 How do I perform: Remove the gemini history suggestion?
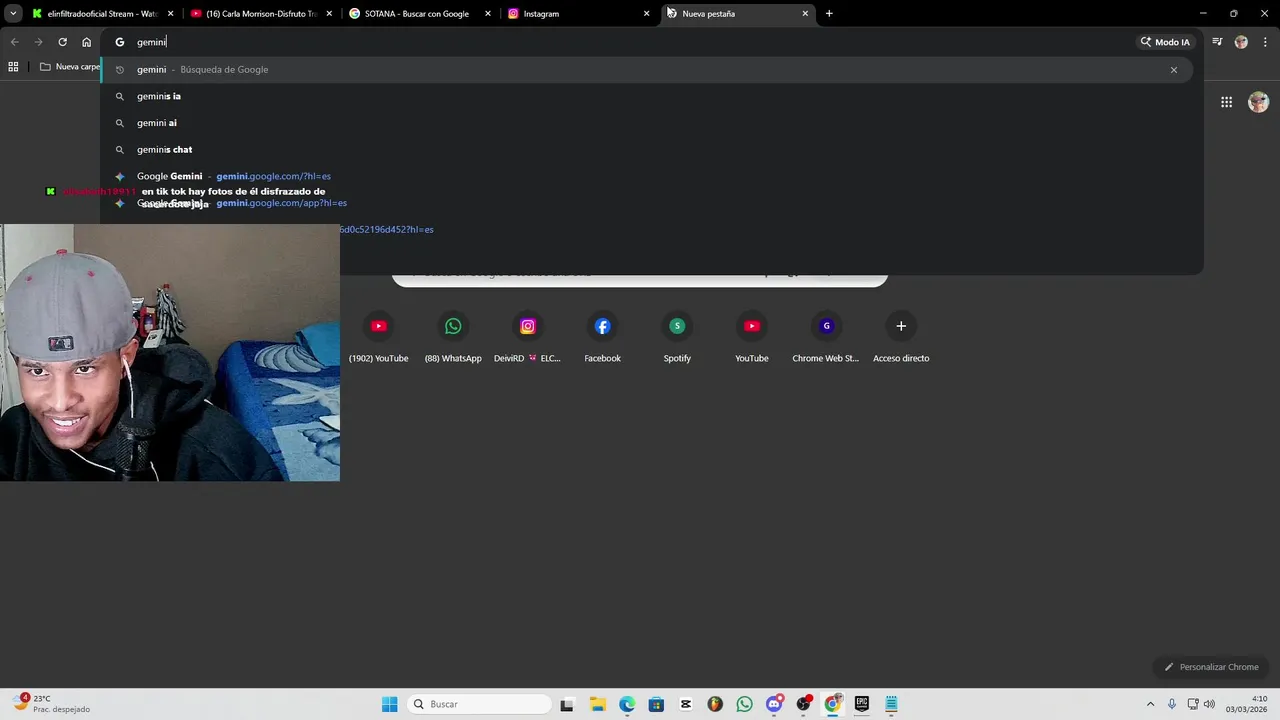pos(1174,70)
